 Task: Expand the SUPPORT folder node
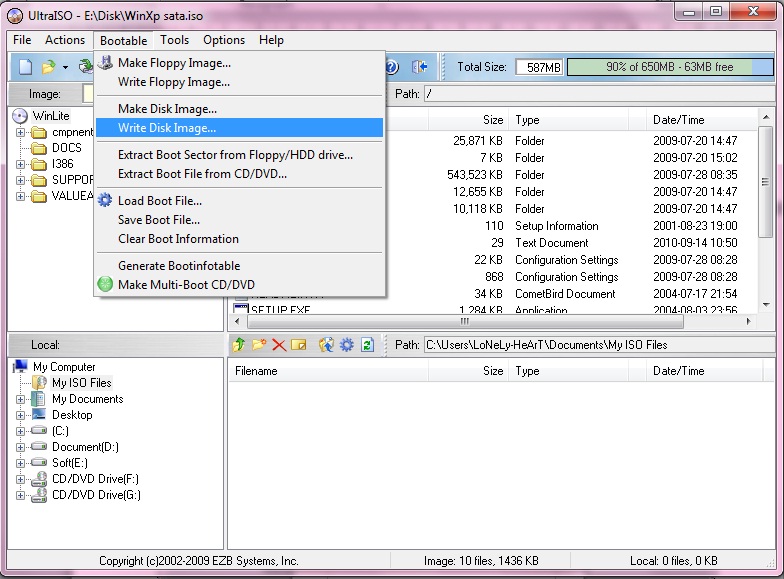20,180
